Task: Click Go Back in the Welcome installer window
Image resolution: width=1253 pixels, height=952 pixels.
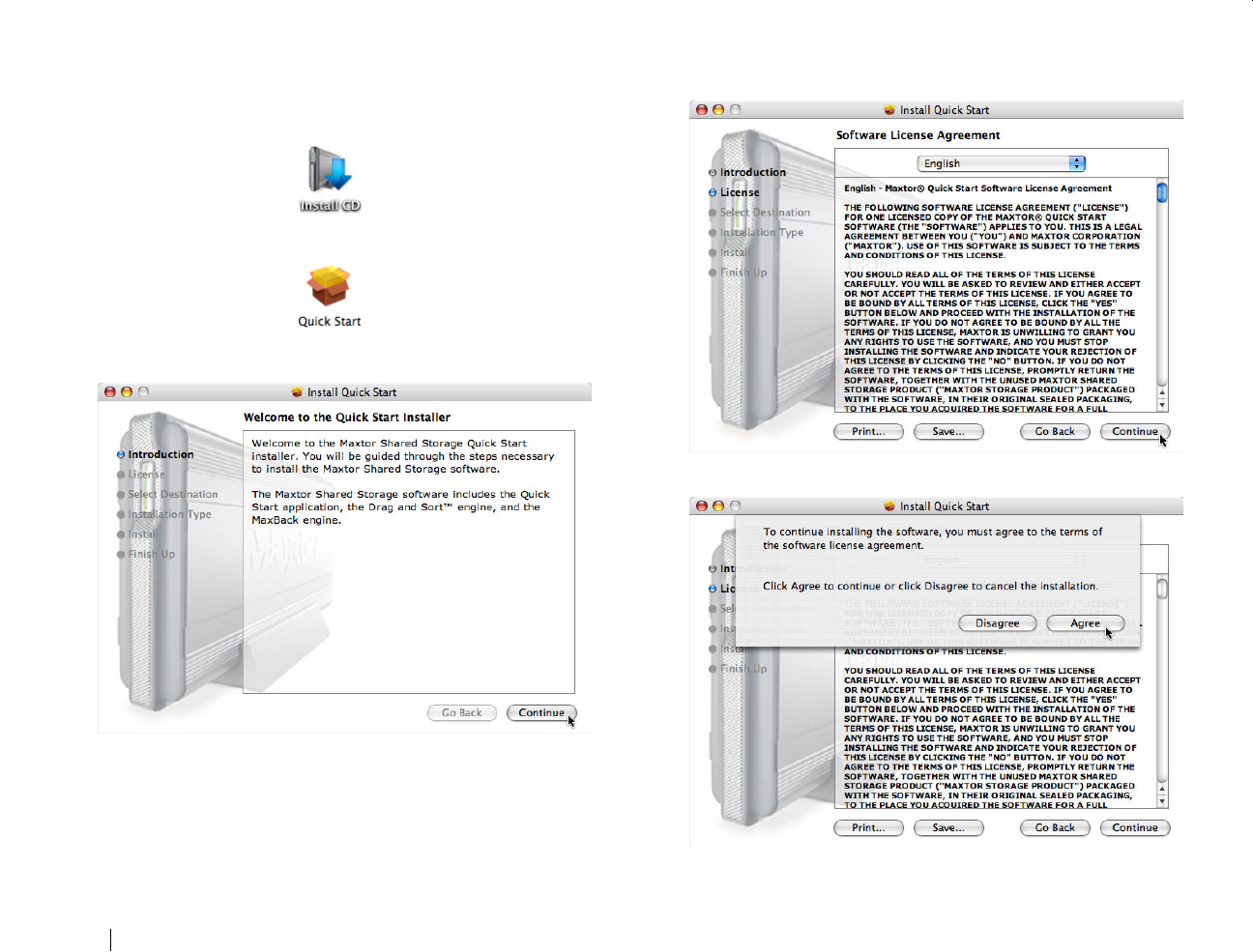Action: pos(461,713)
